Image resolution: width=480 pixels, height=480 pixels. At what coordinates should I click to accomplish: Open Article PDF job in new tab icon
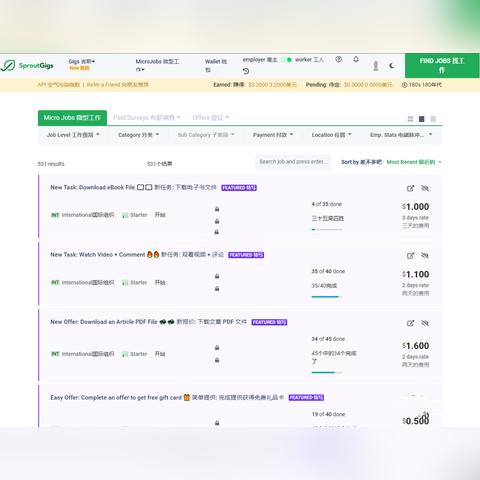410,323
